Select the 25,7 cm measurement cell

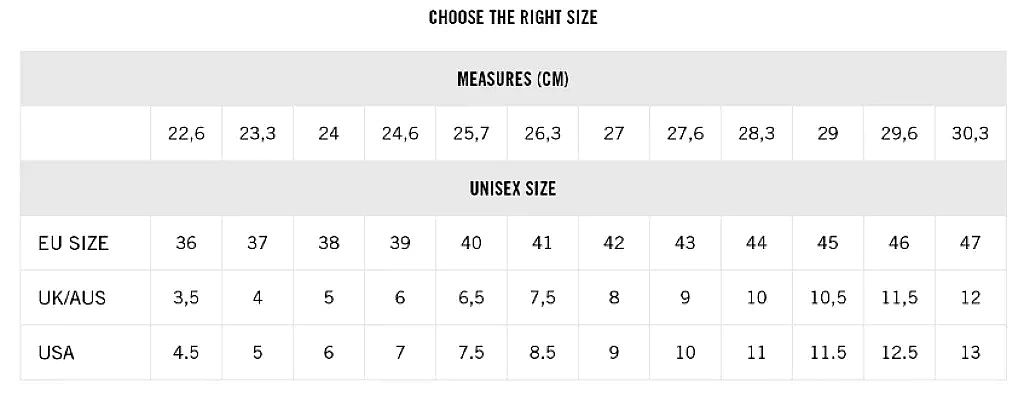pyautogui.click(x=472, y=134)
